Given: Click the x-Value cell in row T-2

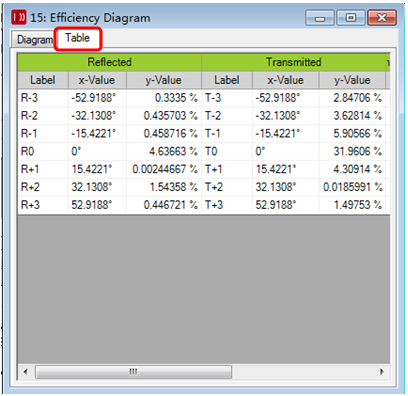Looking at the screenshot, I should (286, 116).
